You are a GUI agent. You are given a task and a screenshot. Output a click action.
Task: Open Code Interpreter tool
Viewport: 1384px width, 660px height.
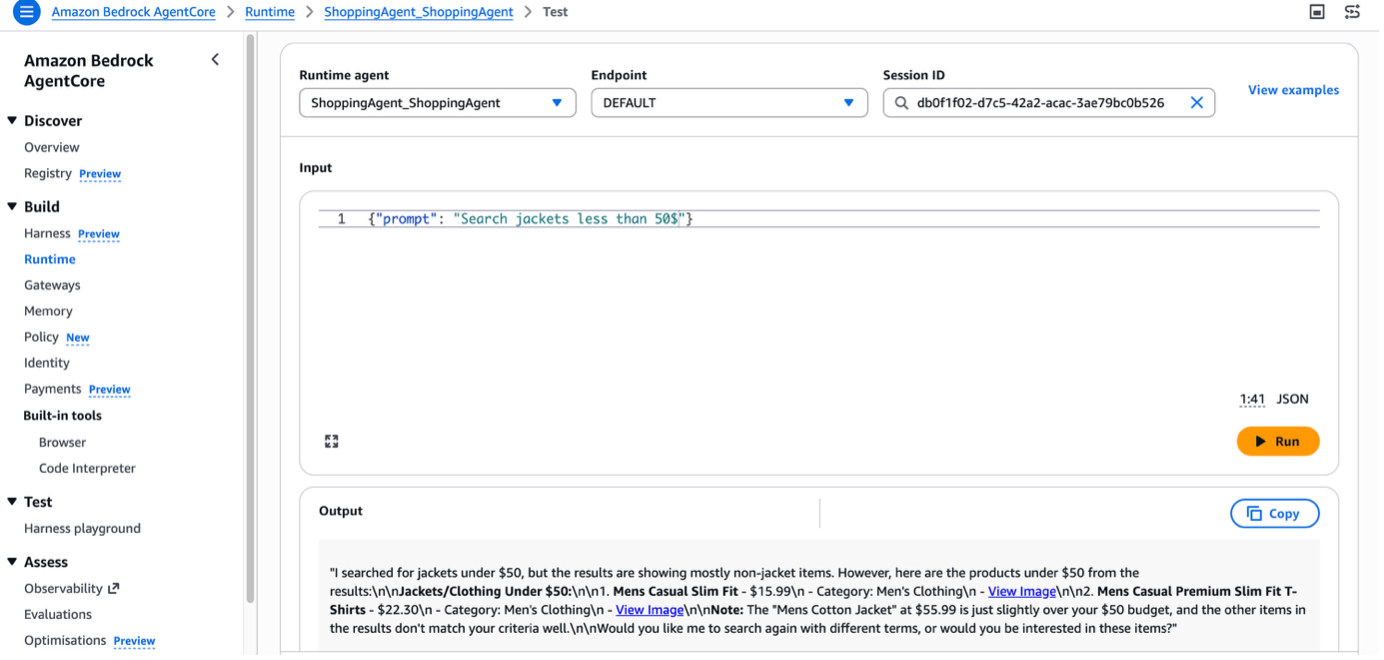click(x=87, y=468)
